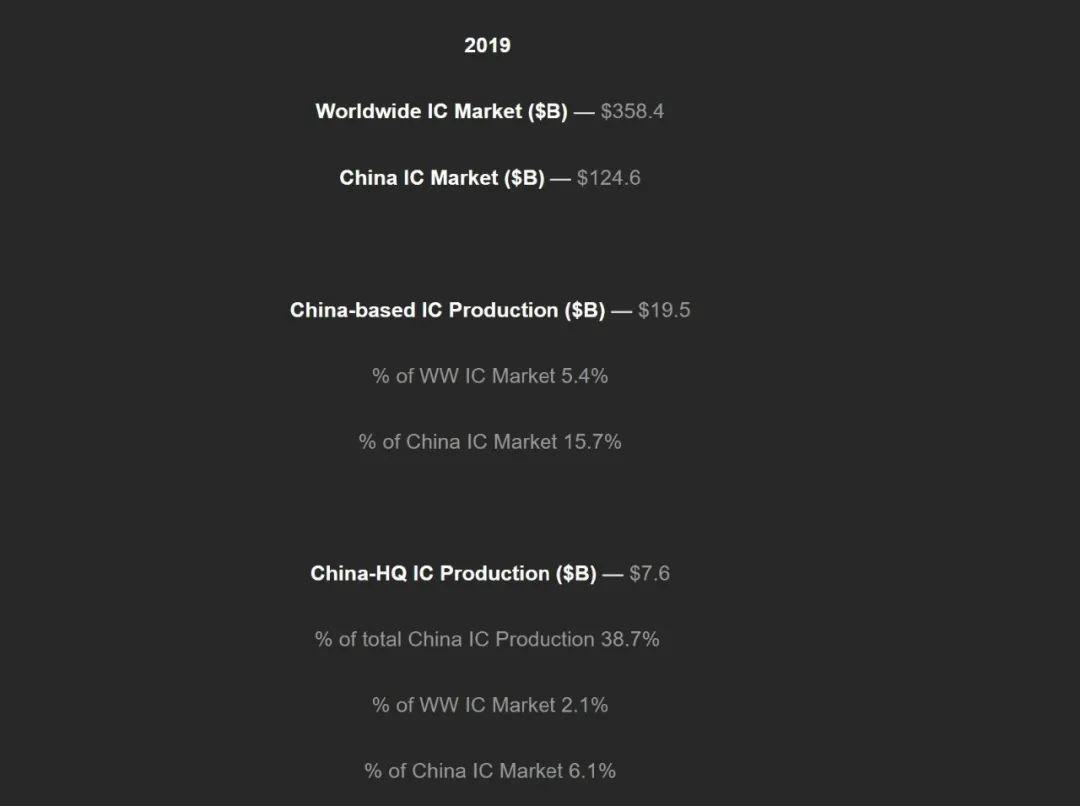
Task: Click the 5.4% percentage figure
Action: (585, 376)
